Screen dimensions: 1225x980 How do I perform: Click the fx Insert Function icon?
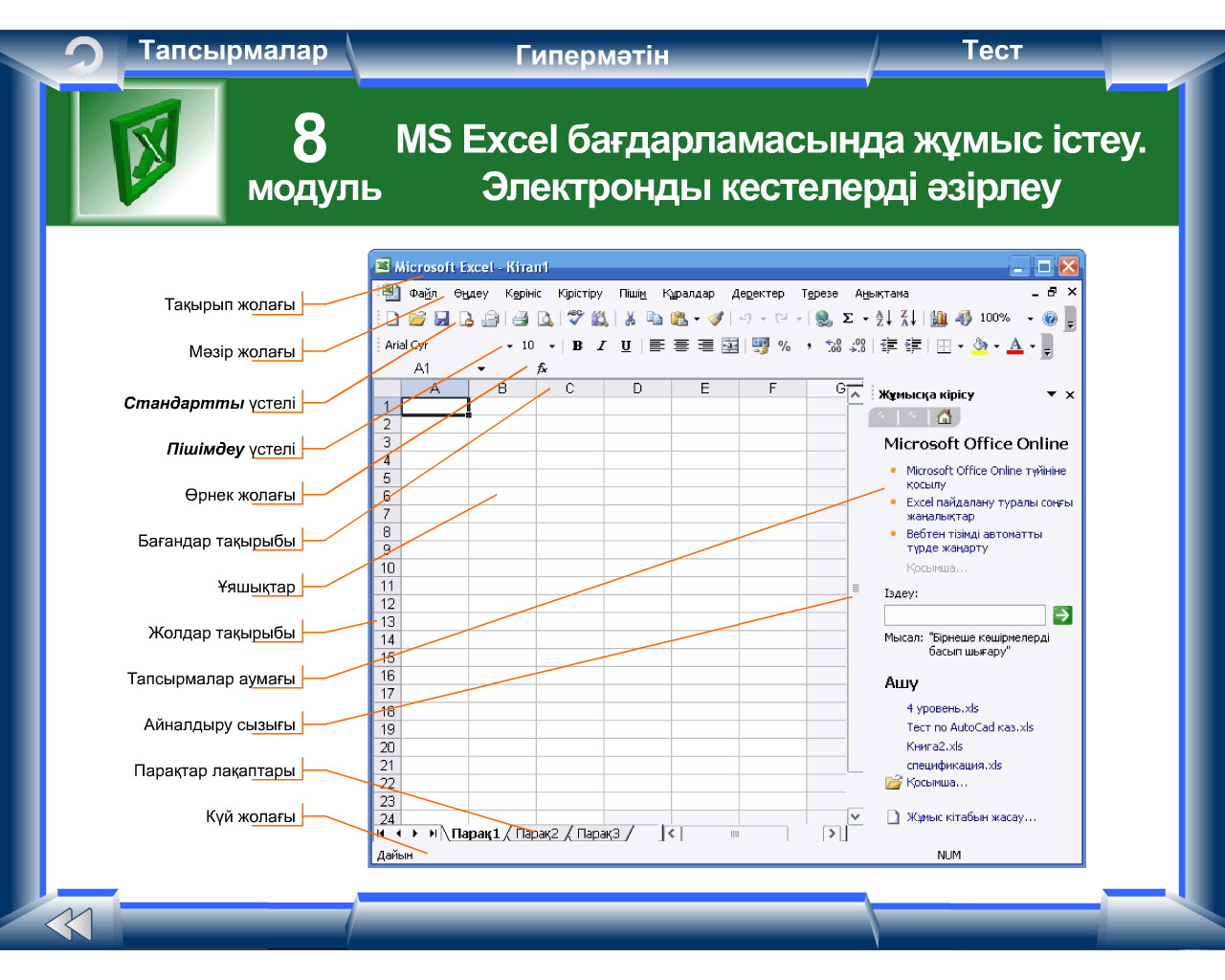[x=542, y=368]
